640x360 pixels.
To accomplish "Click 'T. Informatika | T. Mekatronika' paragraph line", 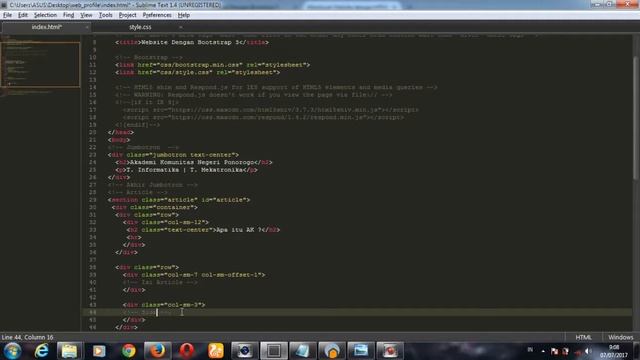I will click(x=186, y=170).
